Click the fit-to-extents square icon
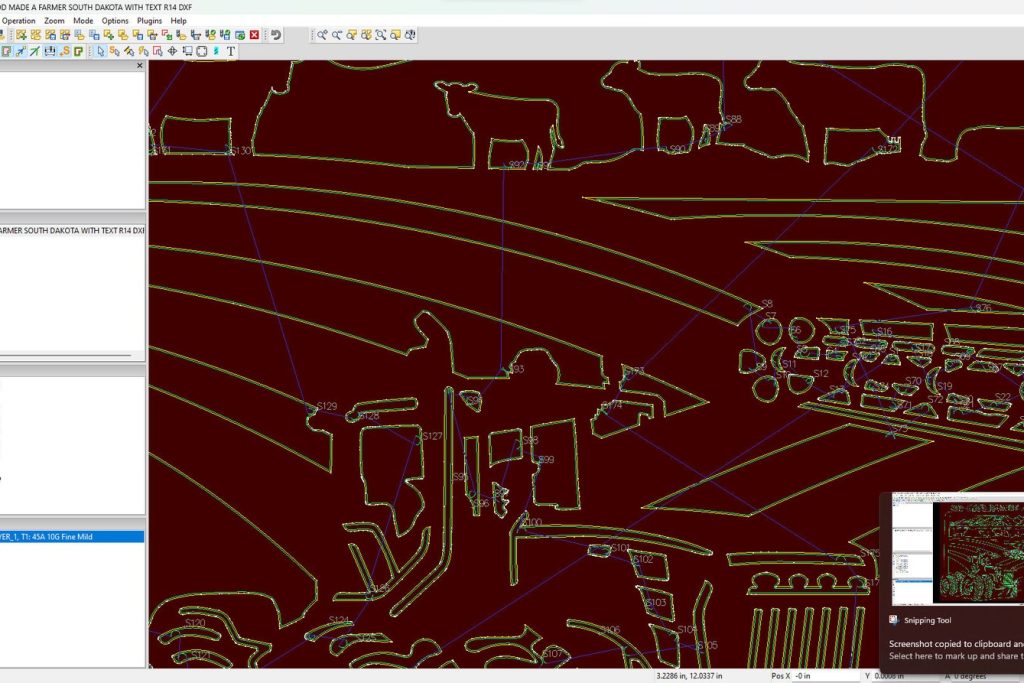This screenshot has height=683, width=1024. coord(202,51)
